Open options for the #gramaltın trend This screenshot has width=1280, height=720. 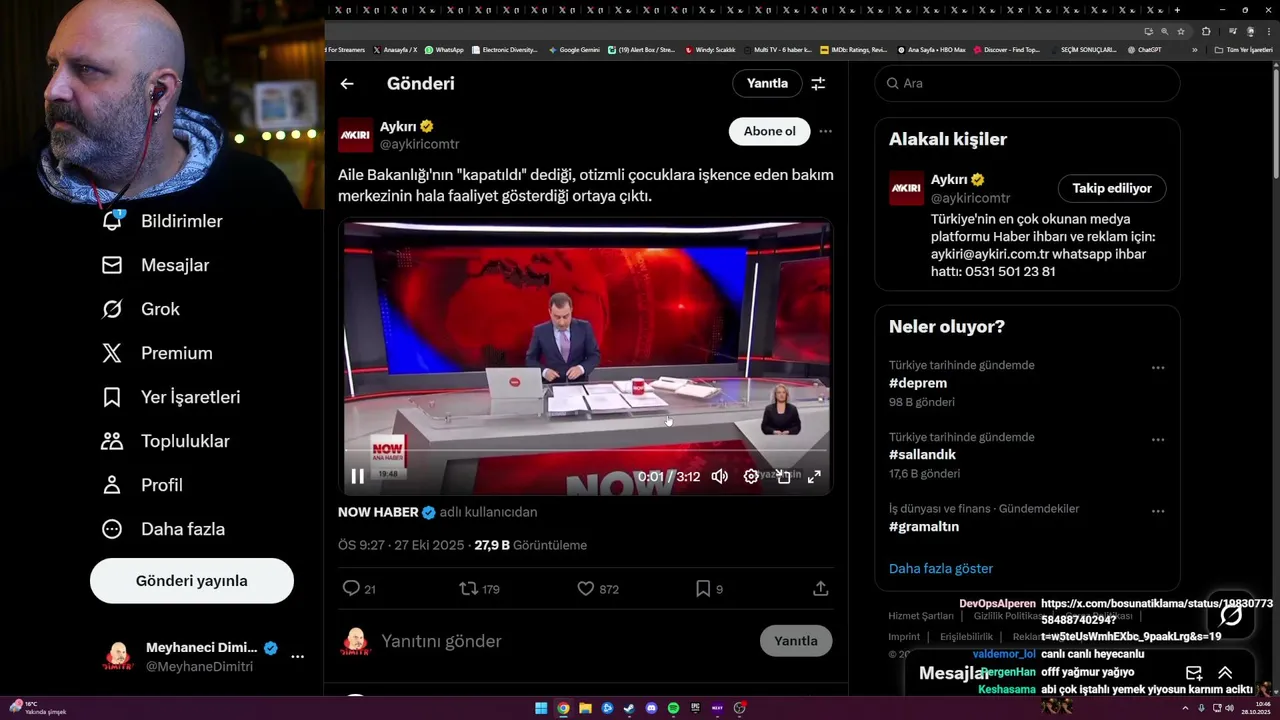(x=1158, y=511)
